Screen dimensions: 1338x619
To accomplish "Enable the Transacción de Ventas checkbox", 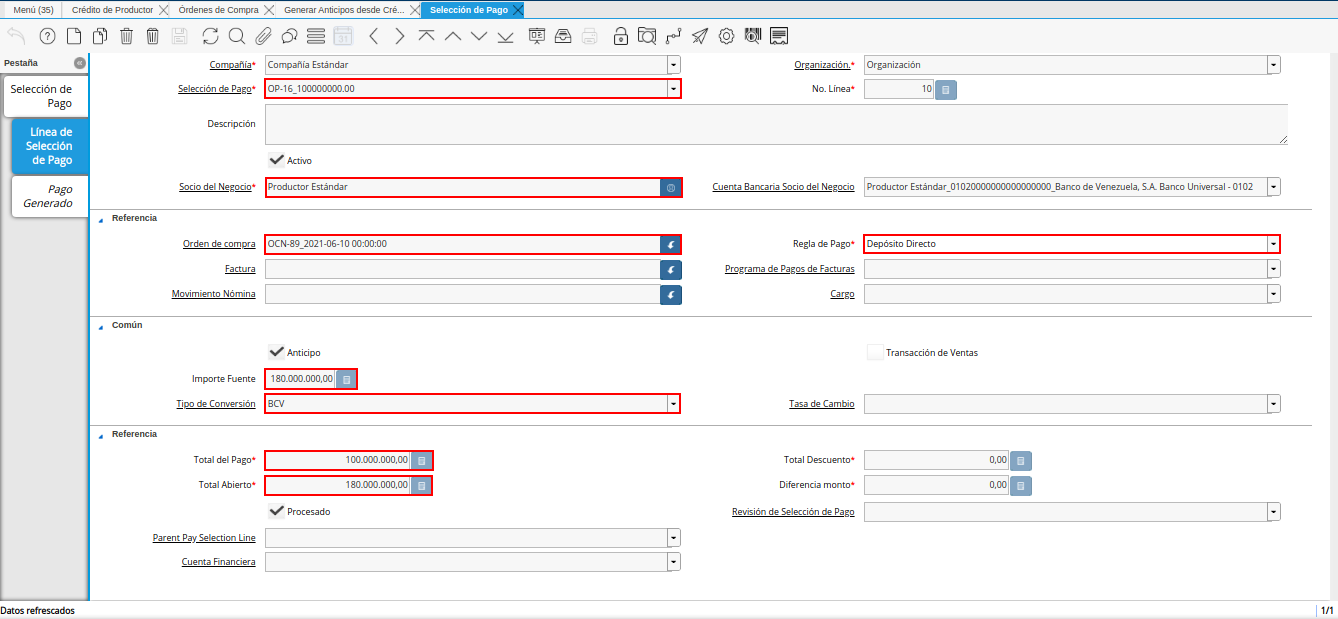I will (x=875, y=352).
